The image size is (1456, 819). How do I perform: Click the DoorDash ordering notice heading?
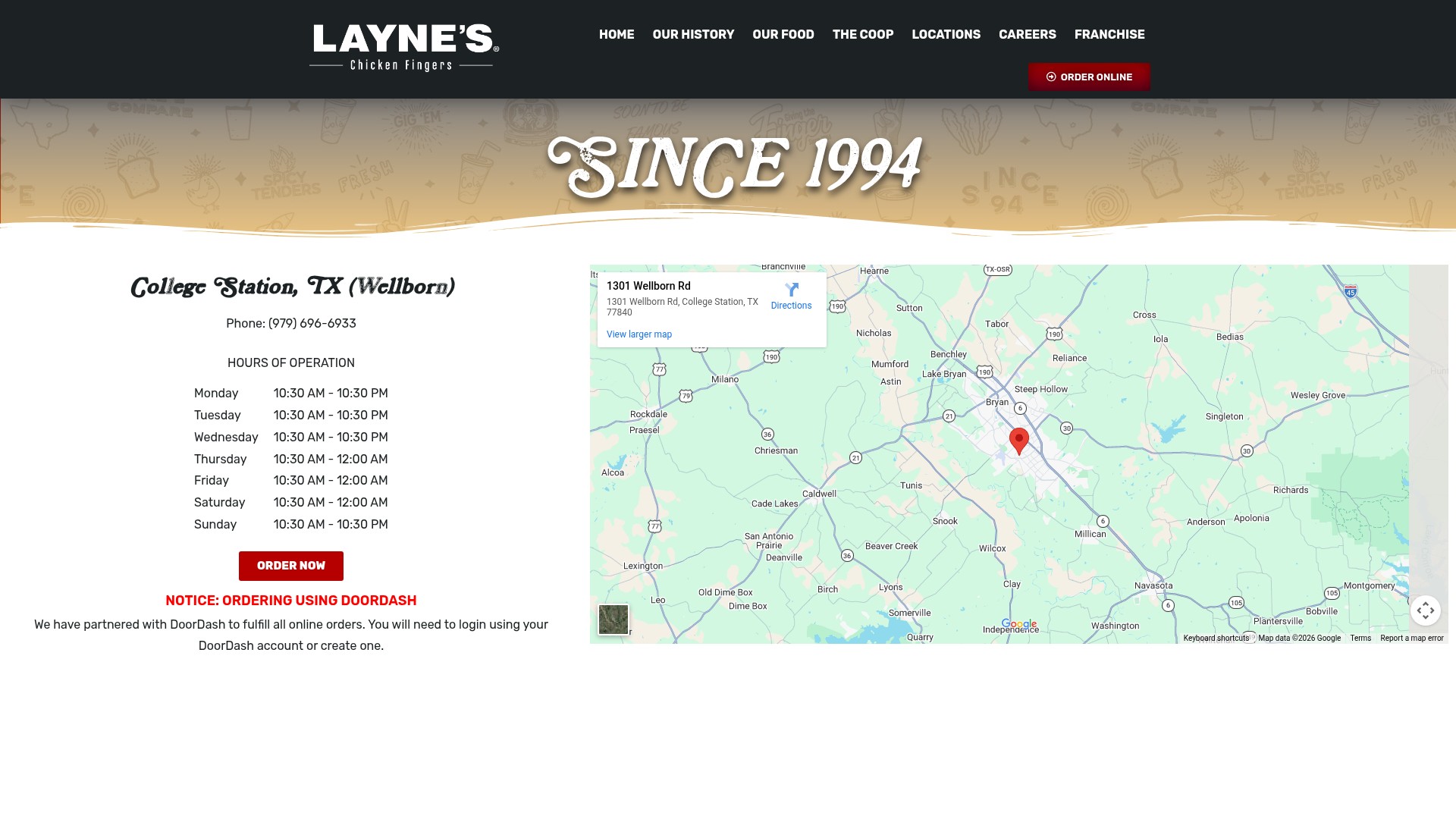point(291,601)
